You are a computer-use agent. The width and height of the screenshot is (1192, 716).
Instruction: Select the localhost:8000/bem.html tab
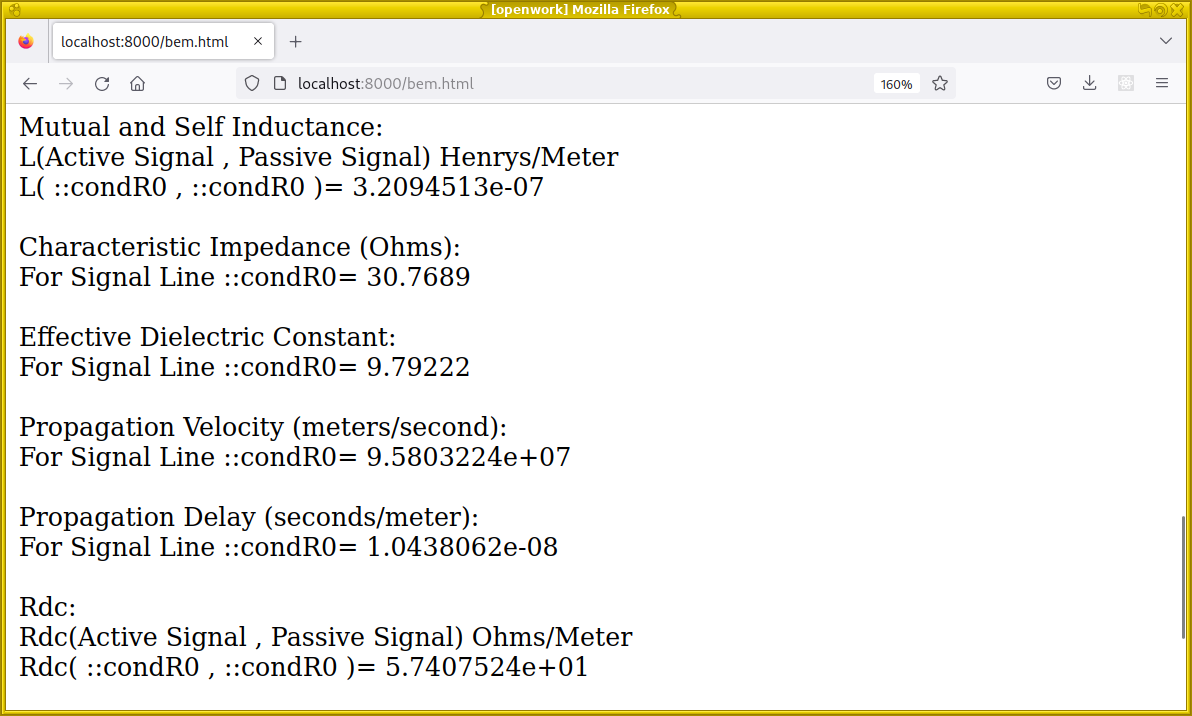pos(145,42)
